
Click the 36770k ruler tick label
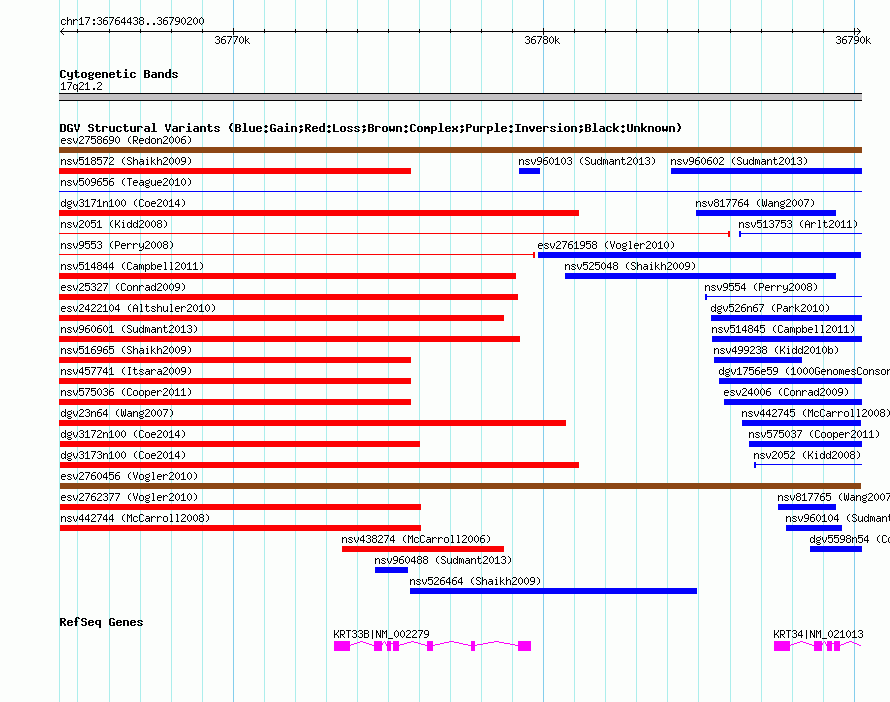tap(232, 40)
